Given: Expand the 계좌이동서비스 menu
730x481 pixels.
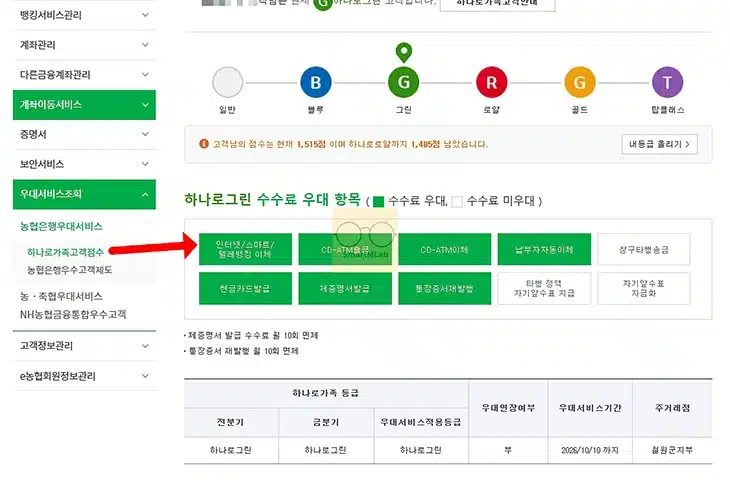Looking at the screenshot, I should click(x=84, y=105).
